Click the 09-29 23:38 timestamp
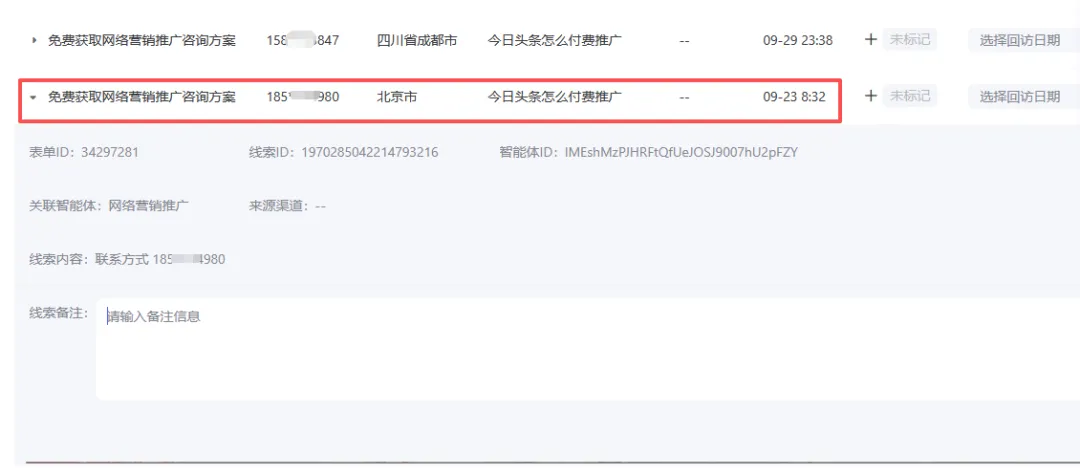 click(797, 41)
